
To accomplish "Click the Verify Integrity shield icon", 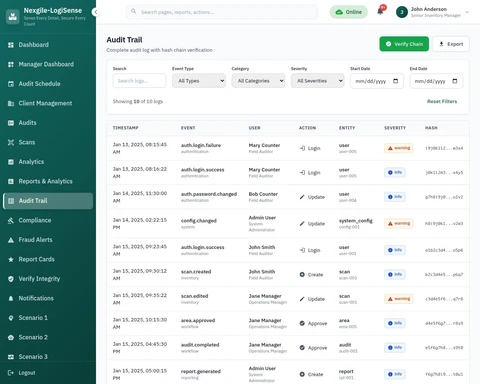I will [11, 279].
